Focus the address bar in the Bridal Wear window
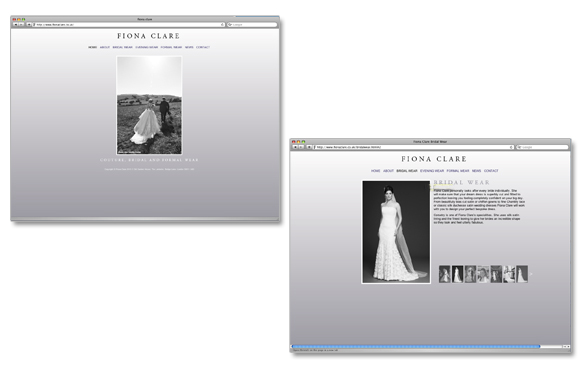The height and width of the screenshot is (386, 580). point(414,147)
